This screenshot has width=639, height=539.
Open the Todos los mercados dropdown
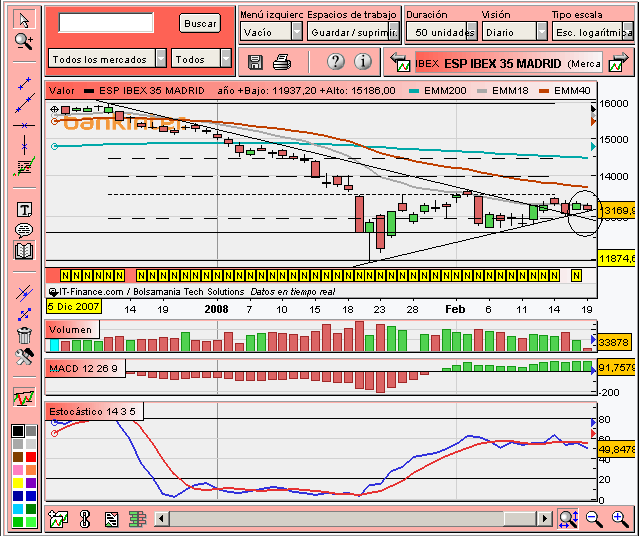[108, 59]
